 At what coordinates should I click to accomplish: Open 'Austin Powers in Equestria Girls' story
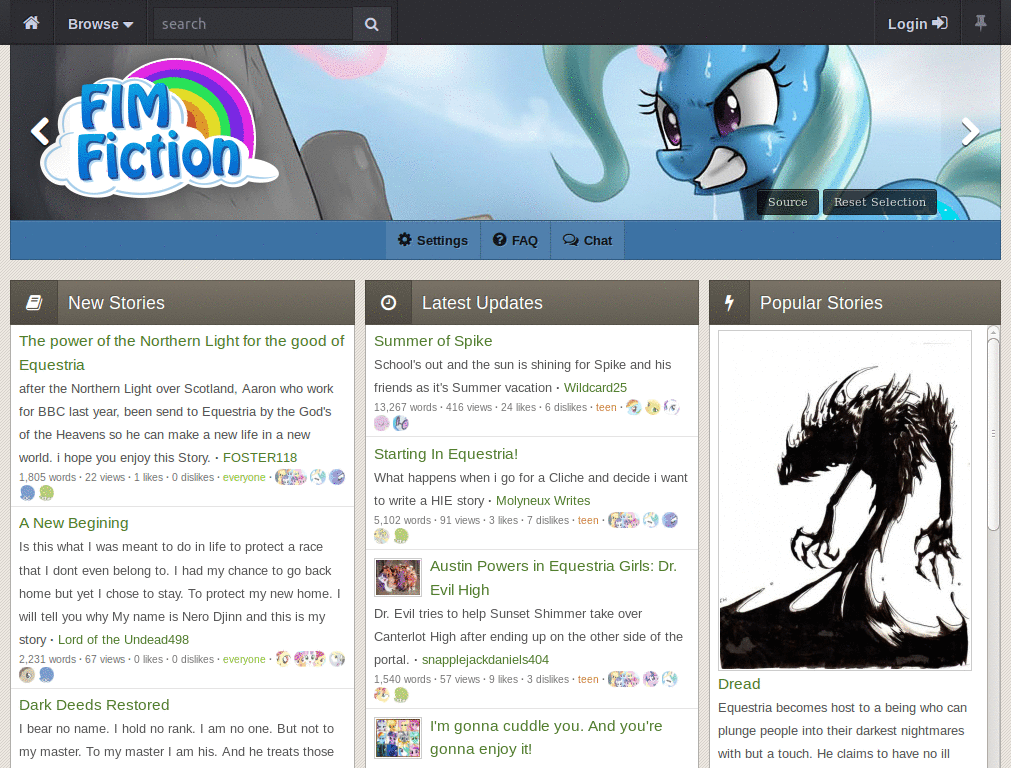(553, 578)
